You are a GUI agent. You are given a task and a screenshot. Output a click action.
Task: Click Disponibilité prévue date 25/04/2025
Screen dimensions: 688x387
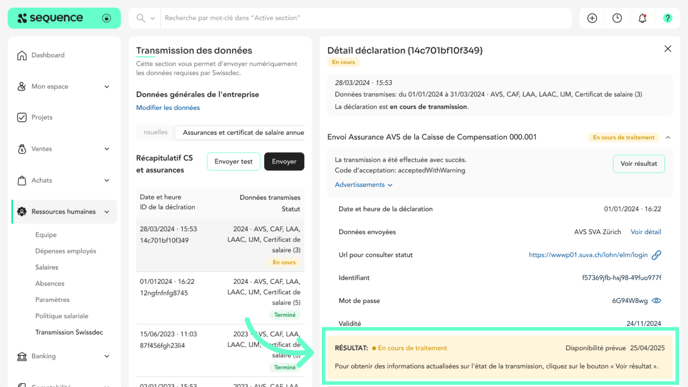[x=647, y=348]
